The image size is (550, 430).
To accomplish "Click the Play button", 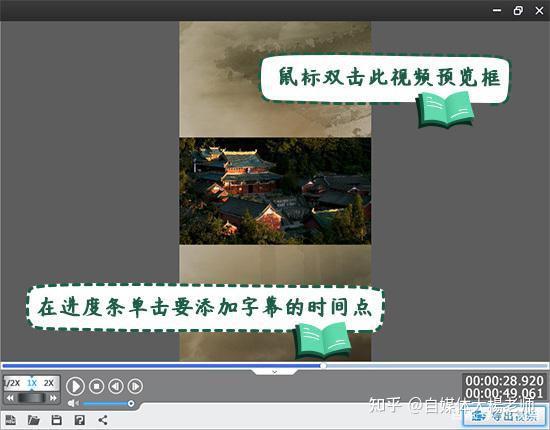I will click(75, 386).
